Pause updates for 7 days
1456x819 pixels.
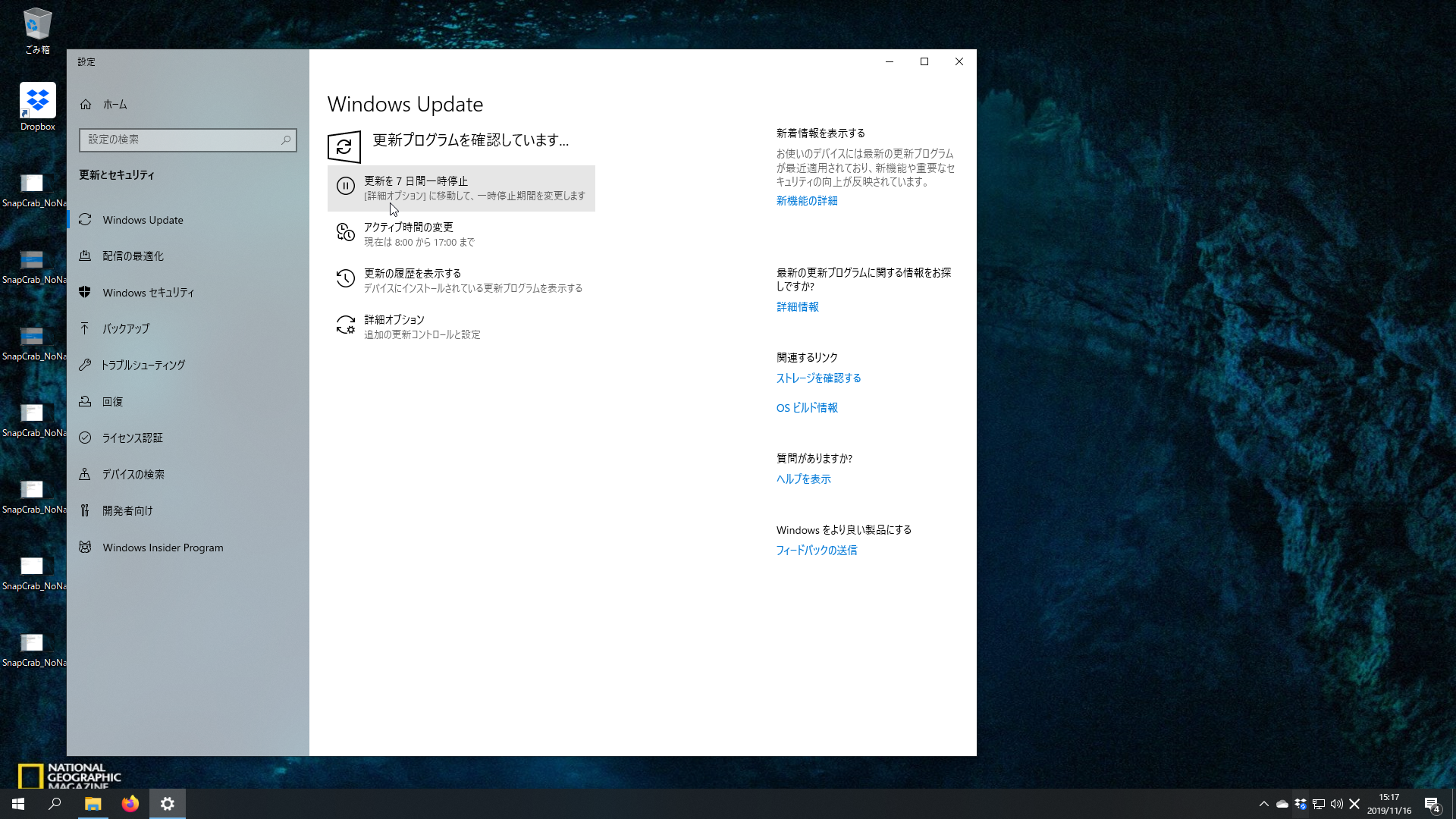(461, 188)
